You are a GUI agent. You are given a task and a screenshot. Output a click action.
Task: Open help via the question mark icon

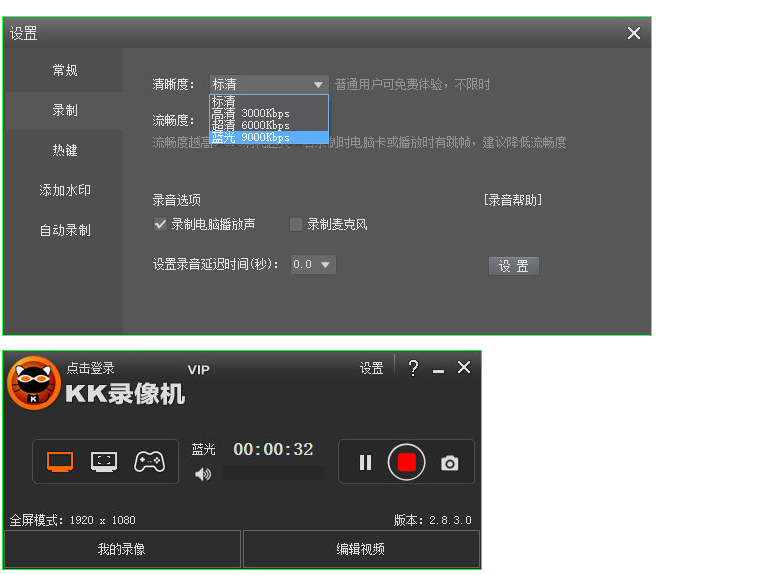pos(413,368)
